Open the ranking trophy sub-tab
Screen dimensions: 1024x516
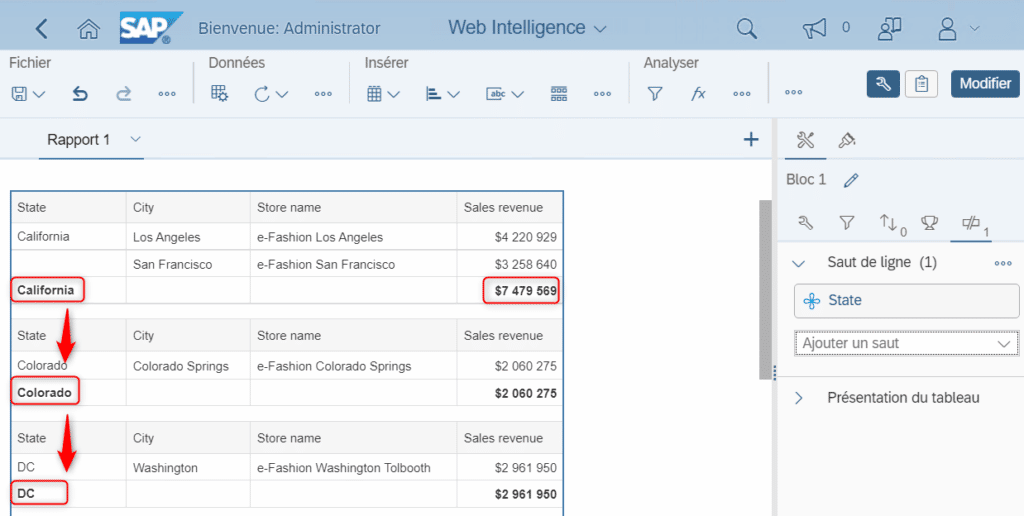(929, 223)
